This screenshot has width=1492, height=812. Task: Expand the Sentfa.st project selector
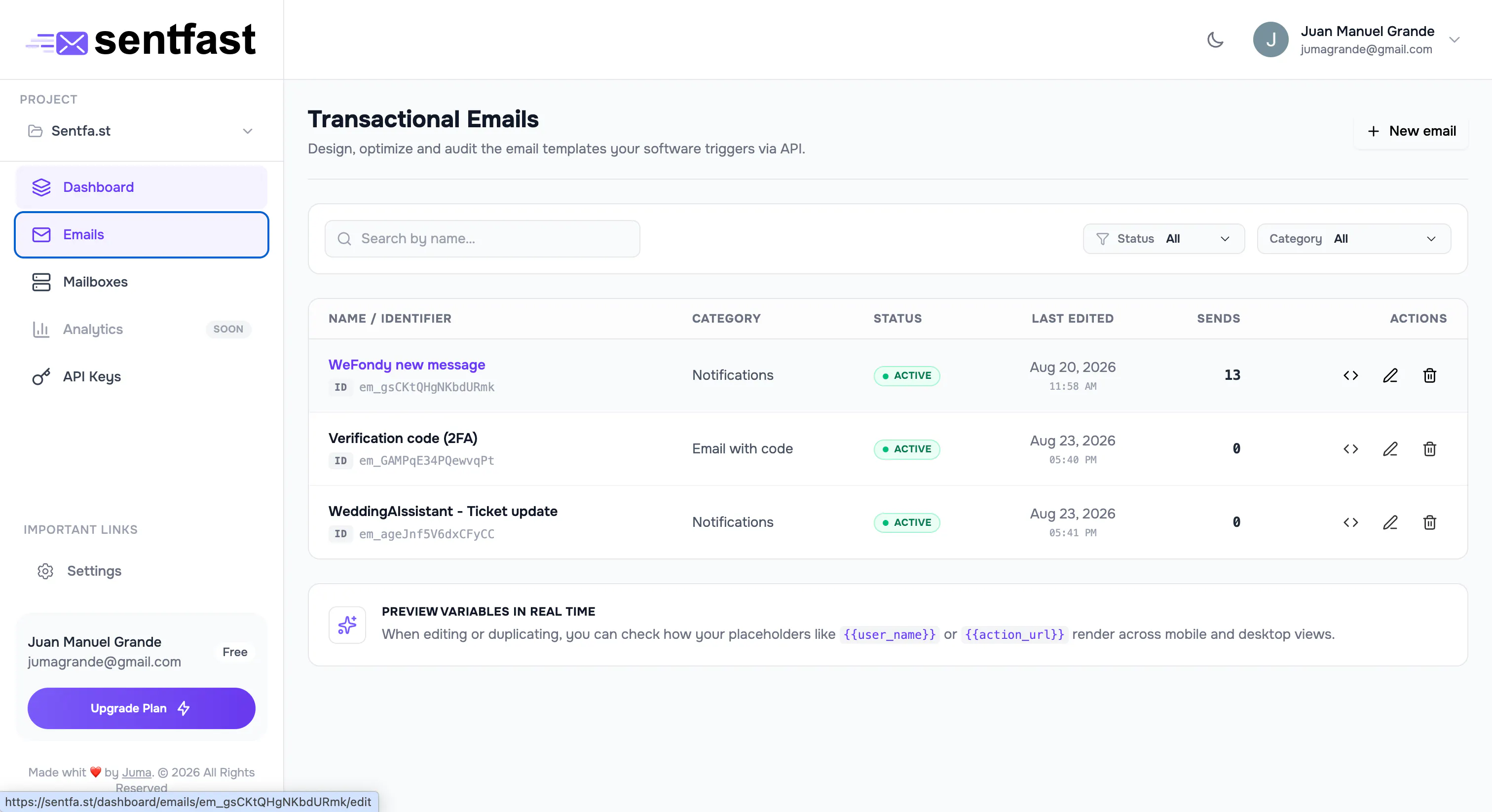[141, 131]
